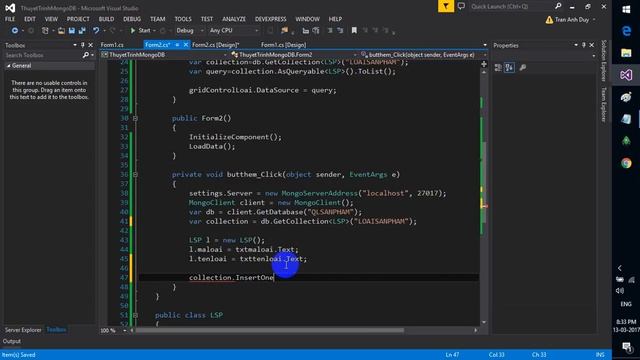Click the Navigate Backward toolbar icon

14,31
